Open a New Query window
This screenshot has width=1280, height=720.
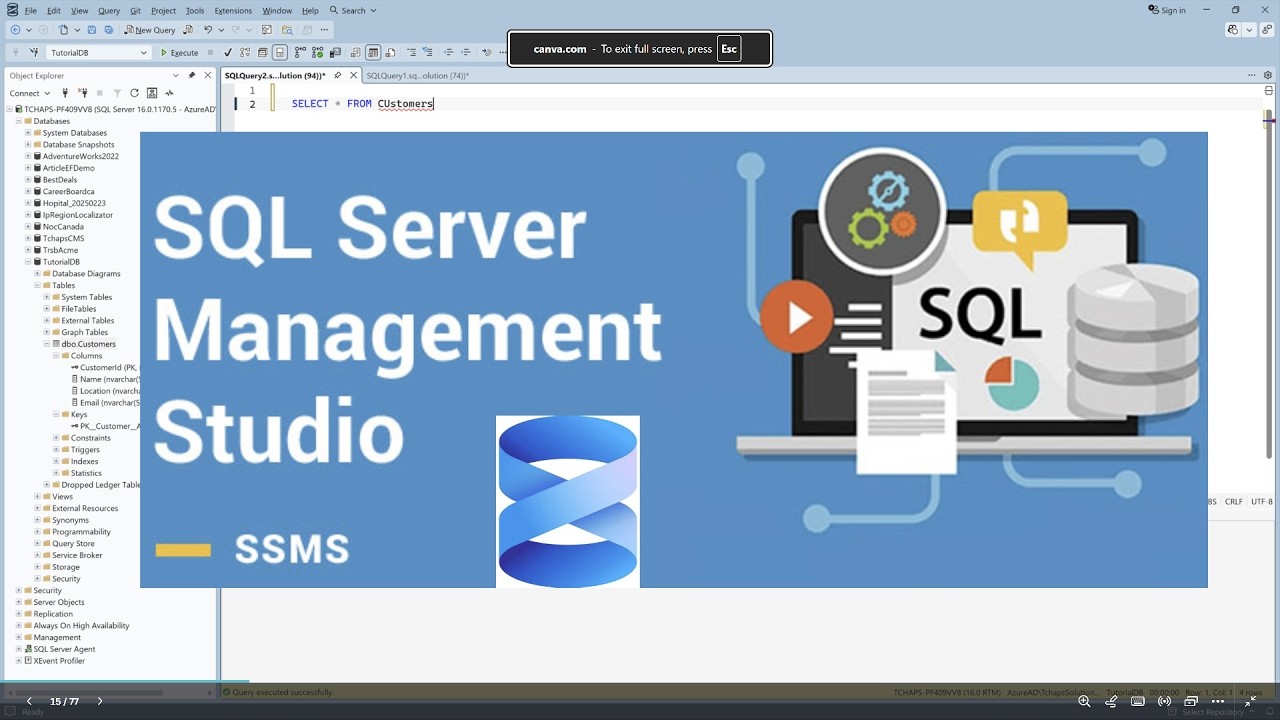[150, 30]
